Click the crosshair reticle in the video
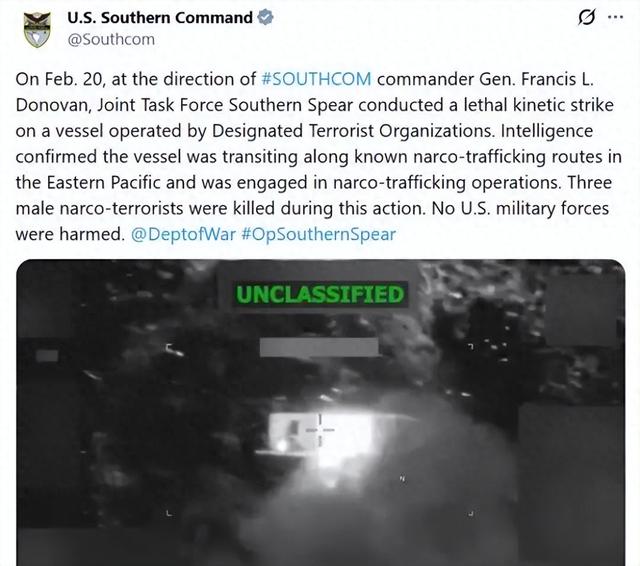Viewport: 640px width, 566px height. (320, 430)
